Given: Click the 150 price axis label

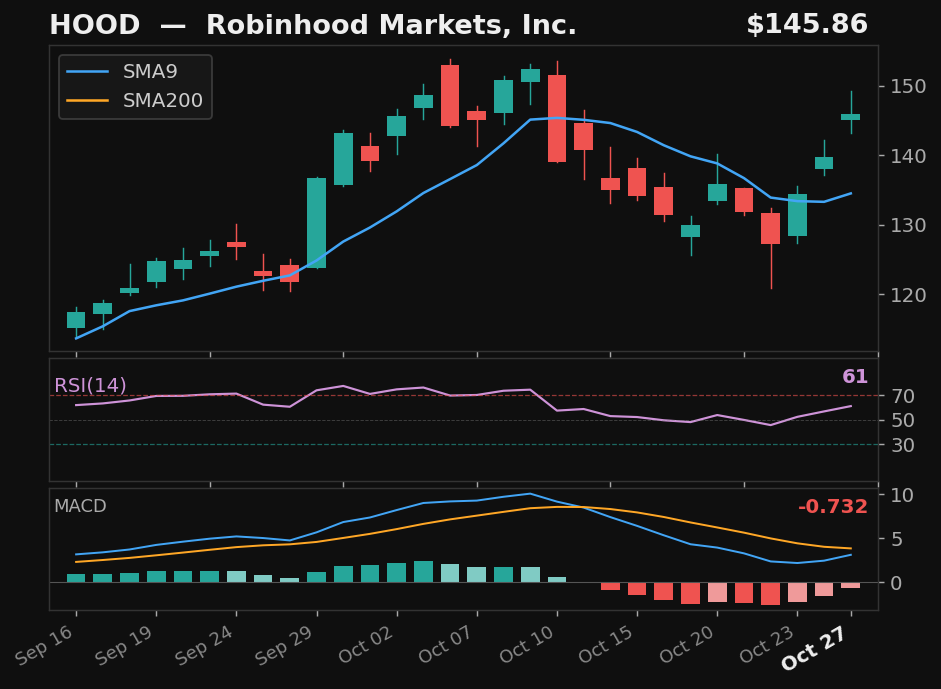Looking at the screenshot, I should 908,86.
